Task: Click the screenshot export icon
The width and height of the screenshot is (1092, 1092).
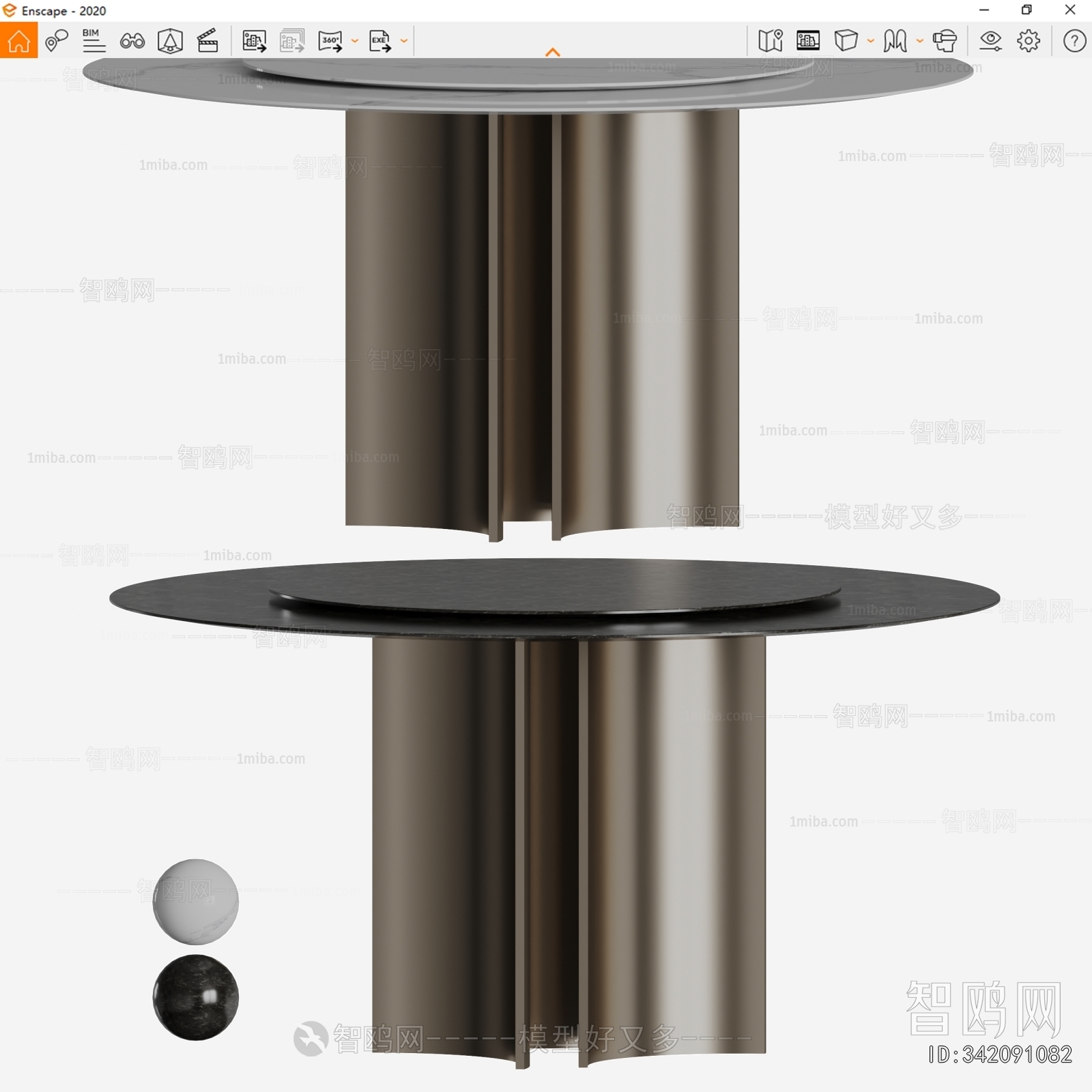Action: pyautogui.click(x=255, y=41)
